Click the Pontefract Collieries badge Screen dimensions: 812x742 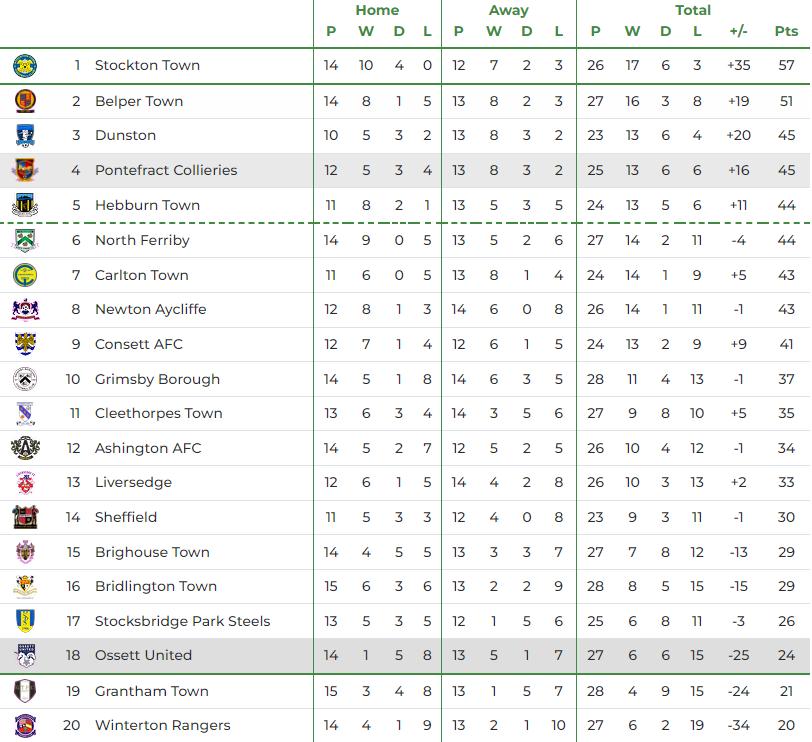click(25, 171)
